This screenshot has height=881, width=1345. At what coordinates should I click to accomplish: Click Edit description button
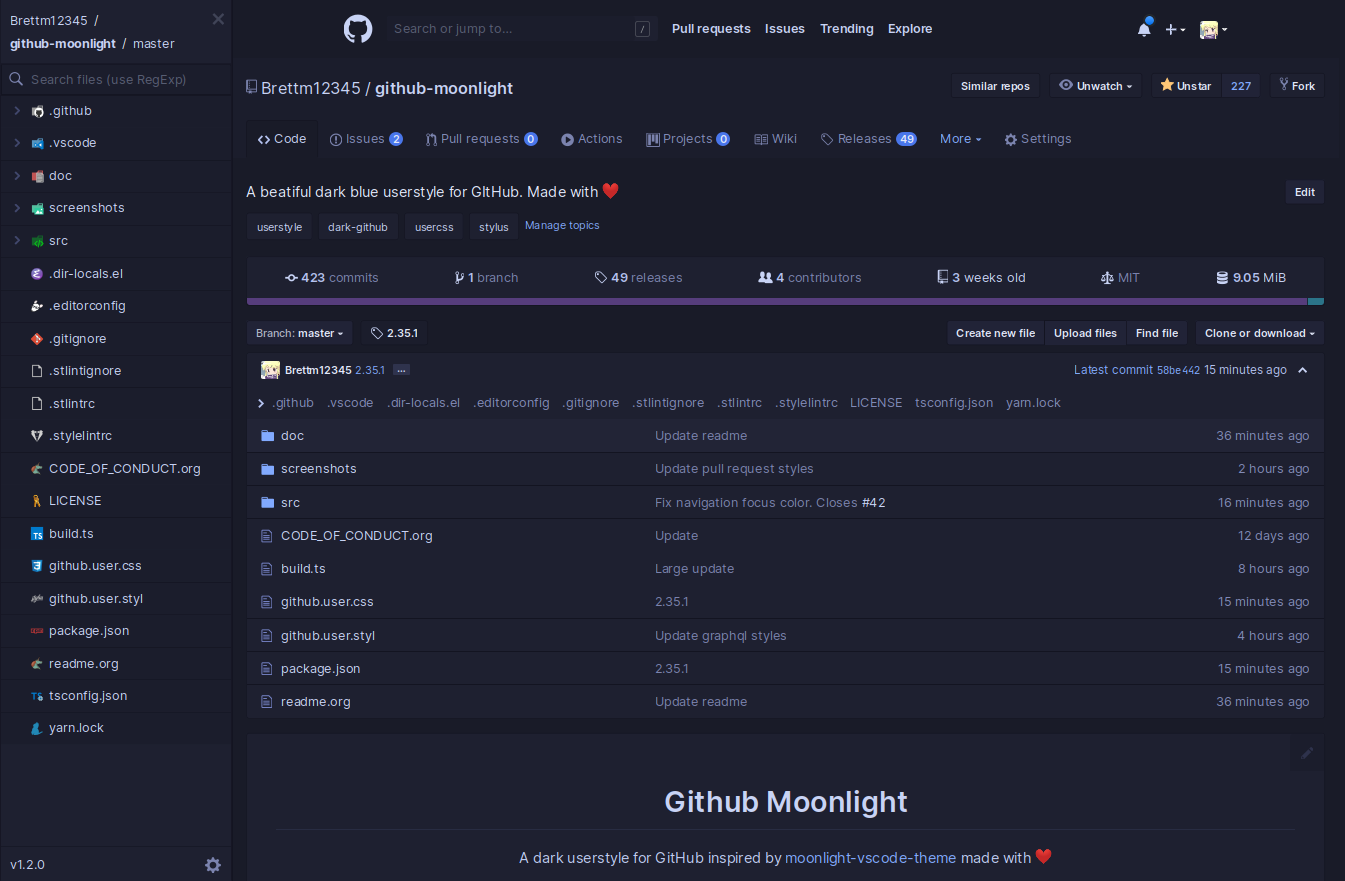click(1305, 192)
